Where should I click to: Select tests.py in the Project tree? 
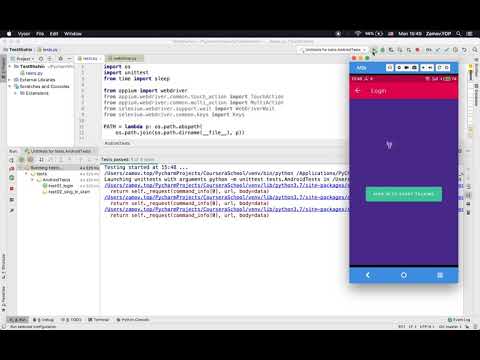point(34,73)
